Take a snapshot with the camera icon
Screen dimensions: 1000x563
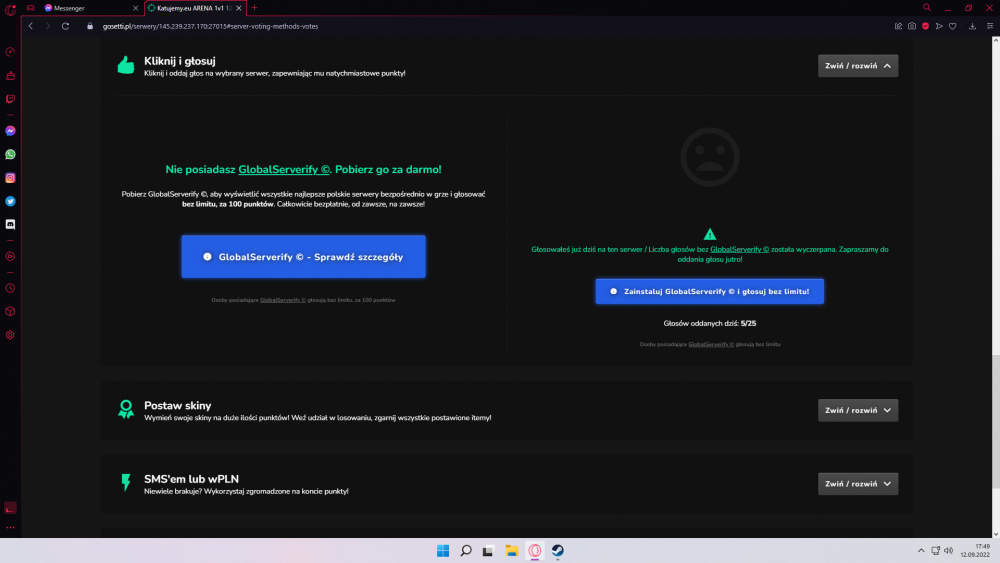[x=912, y=26]
